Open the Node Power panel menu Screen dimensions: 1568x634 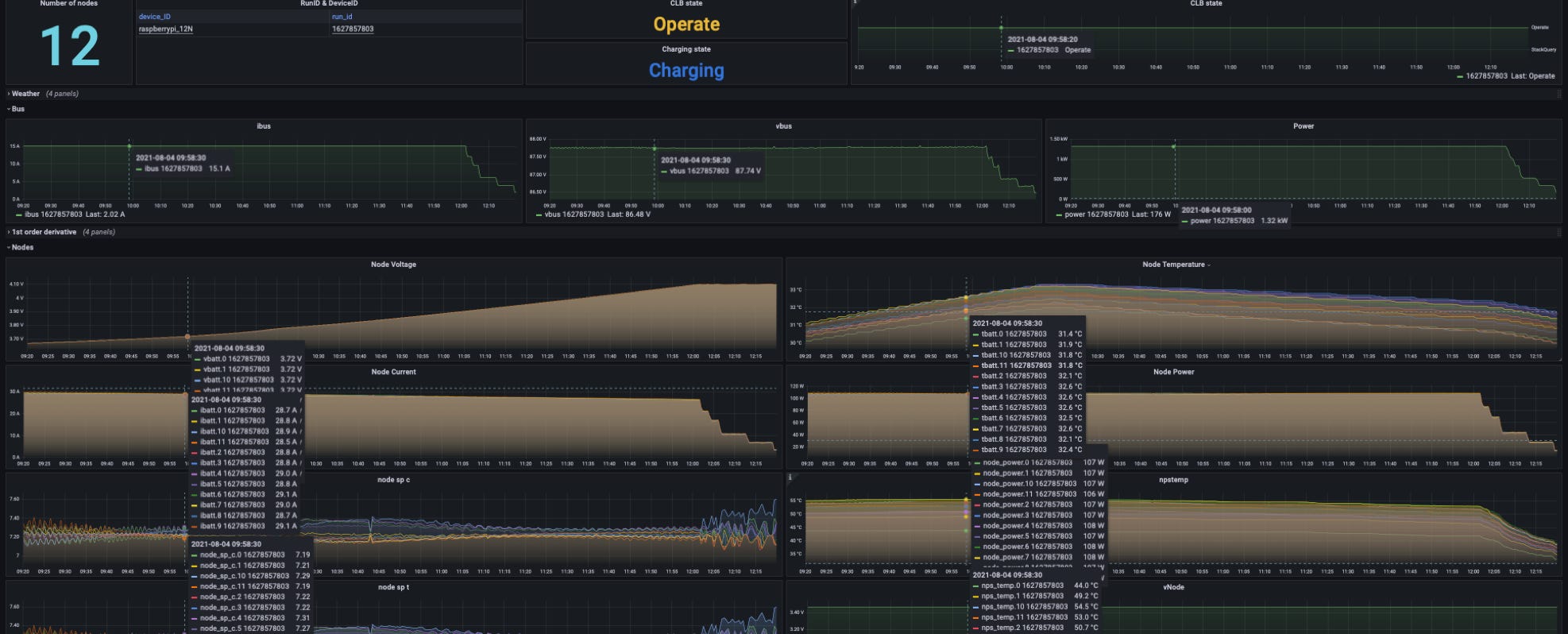click(x=1173, y=372)
